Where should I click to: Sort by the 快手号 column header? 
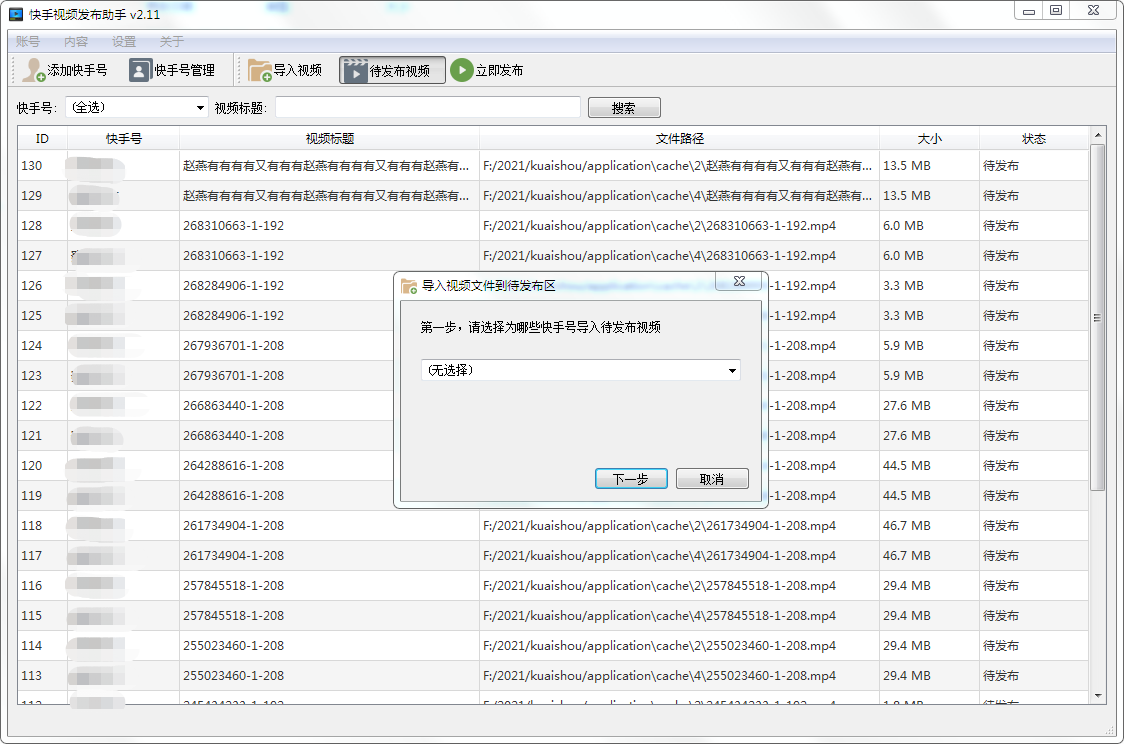click(123, 138)
